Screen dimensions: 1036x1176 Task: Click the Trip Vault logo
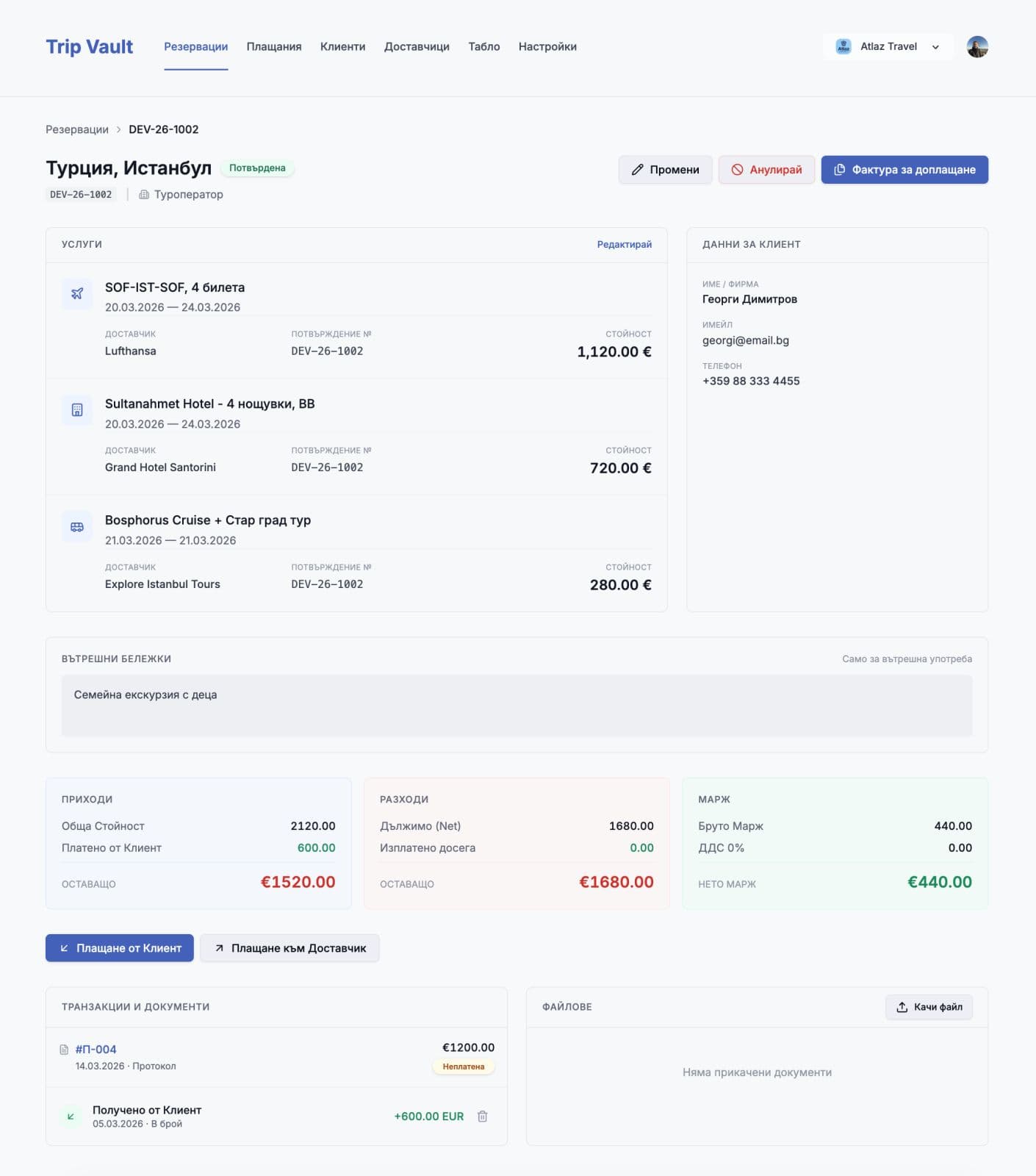point(89,46)
